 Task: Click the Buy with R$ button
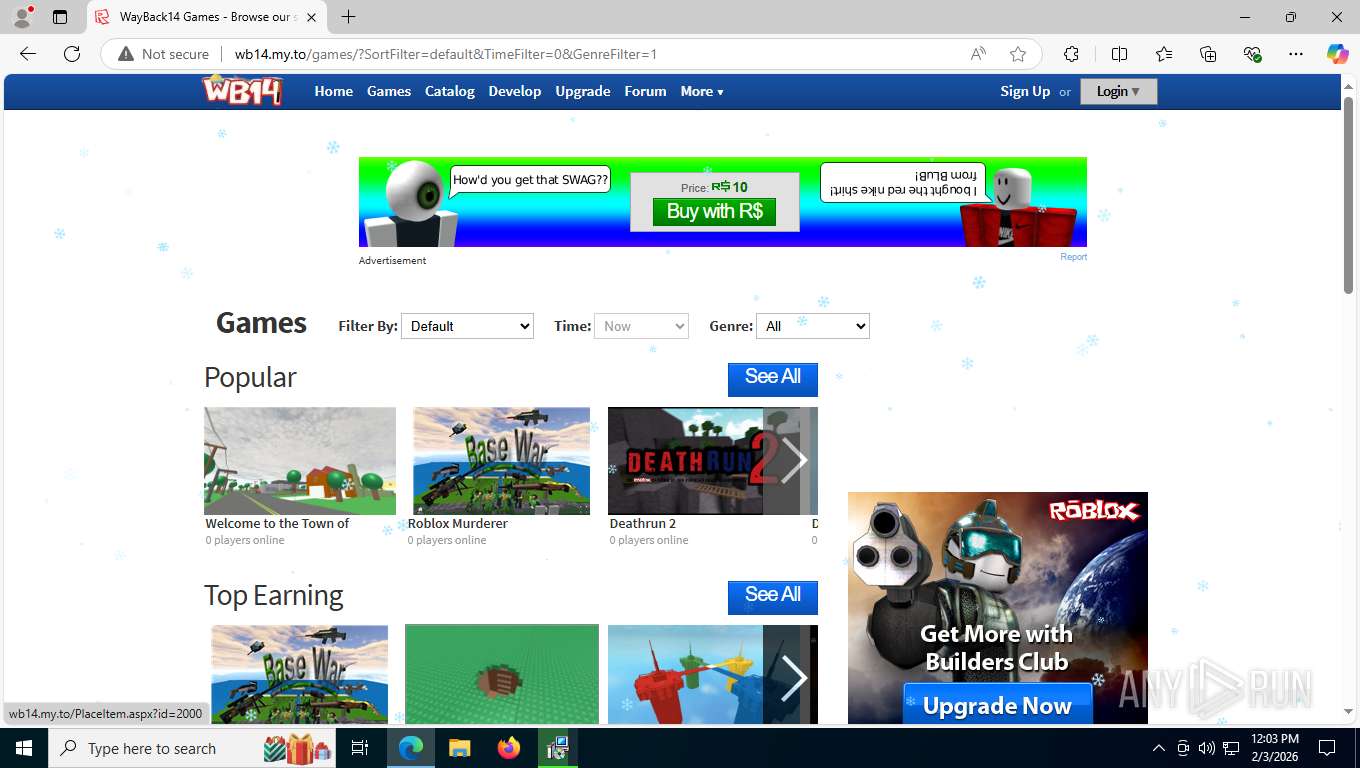pyautogui.click(x=714, y=211)
